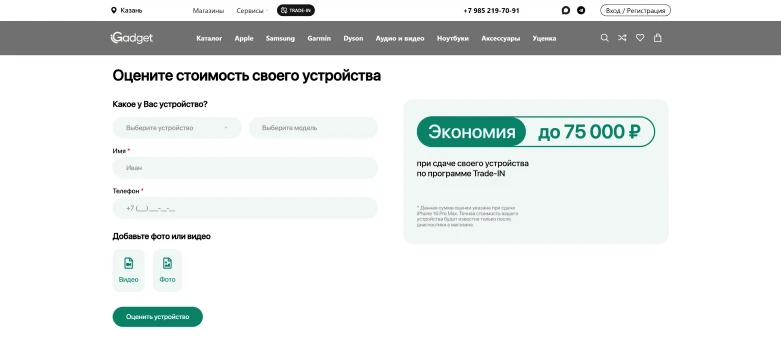The width and height of the screenshot is (781, 360).
Task: Go to the Apple category
Action: click(x=244, y=38)
